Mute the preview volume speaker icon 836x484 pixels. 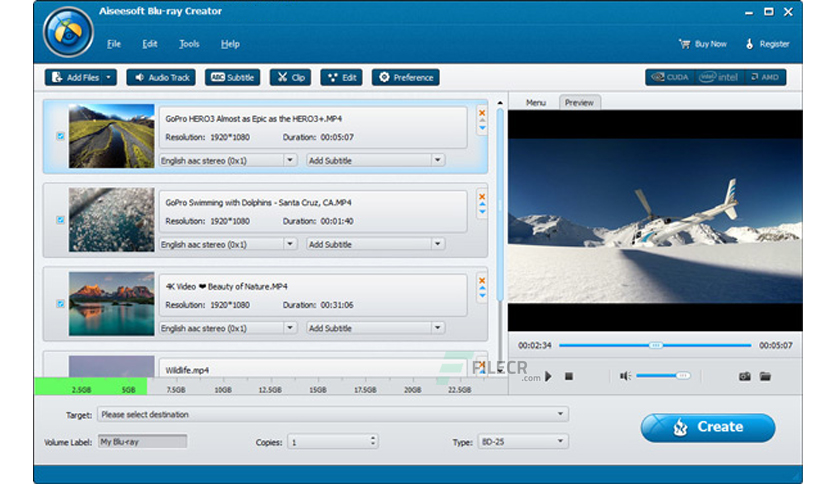tap(625, 376)
